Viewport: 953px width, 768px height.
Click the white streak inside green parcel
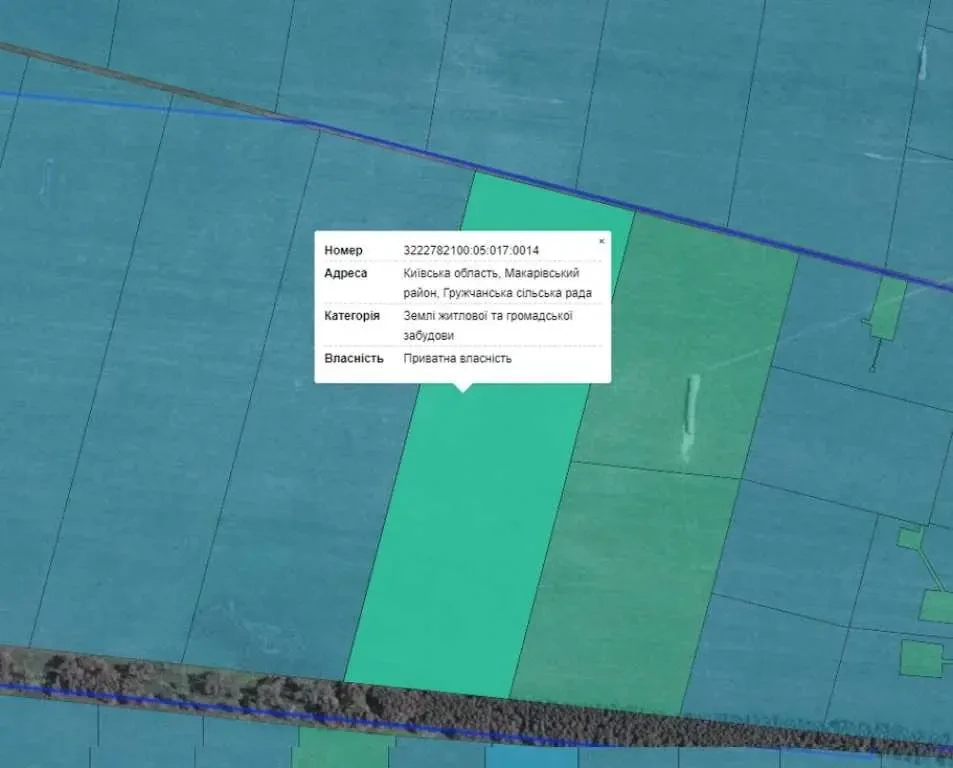click(690, 415)
